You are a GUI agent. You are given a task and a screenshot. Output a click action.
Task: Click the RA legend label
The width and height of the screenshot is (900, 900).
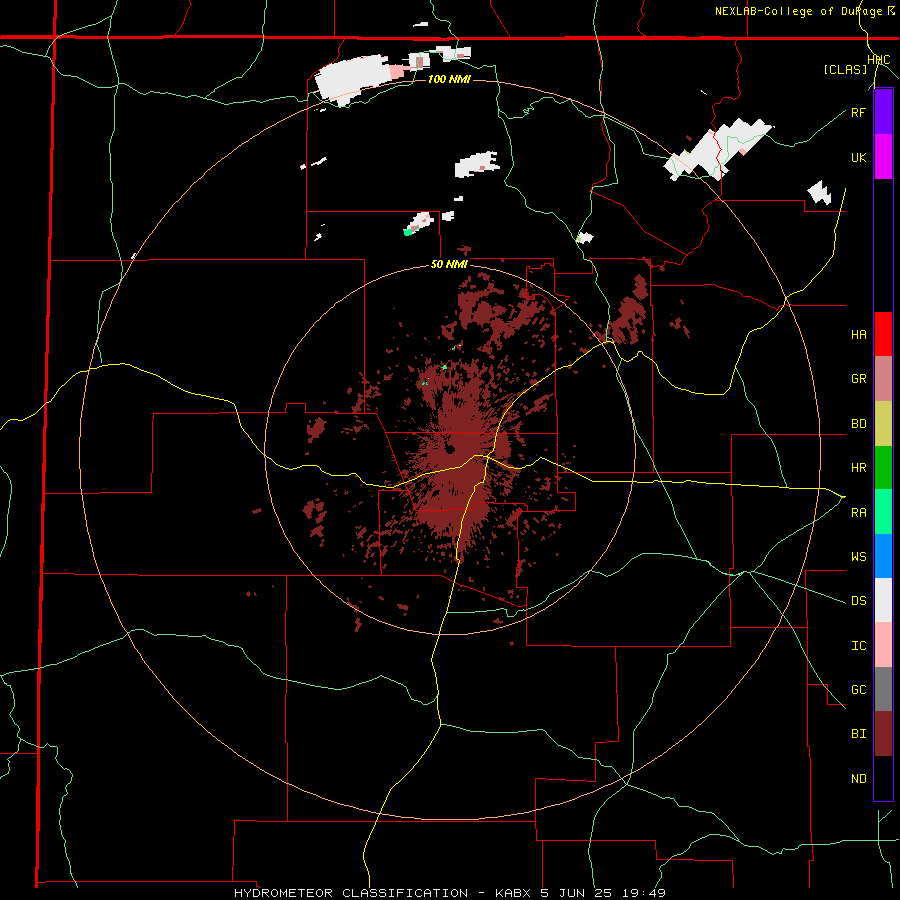pyautogui.click(x=858, y=512)
